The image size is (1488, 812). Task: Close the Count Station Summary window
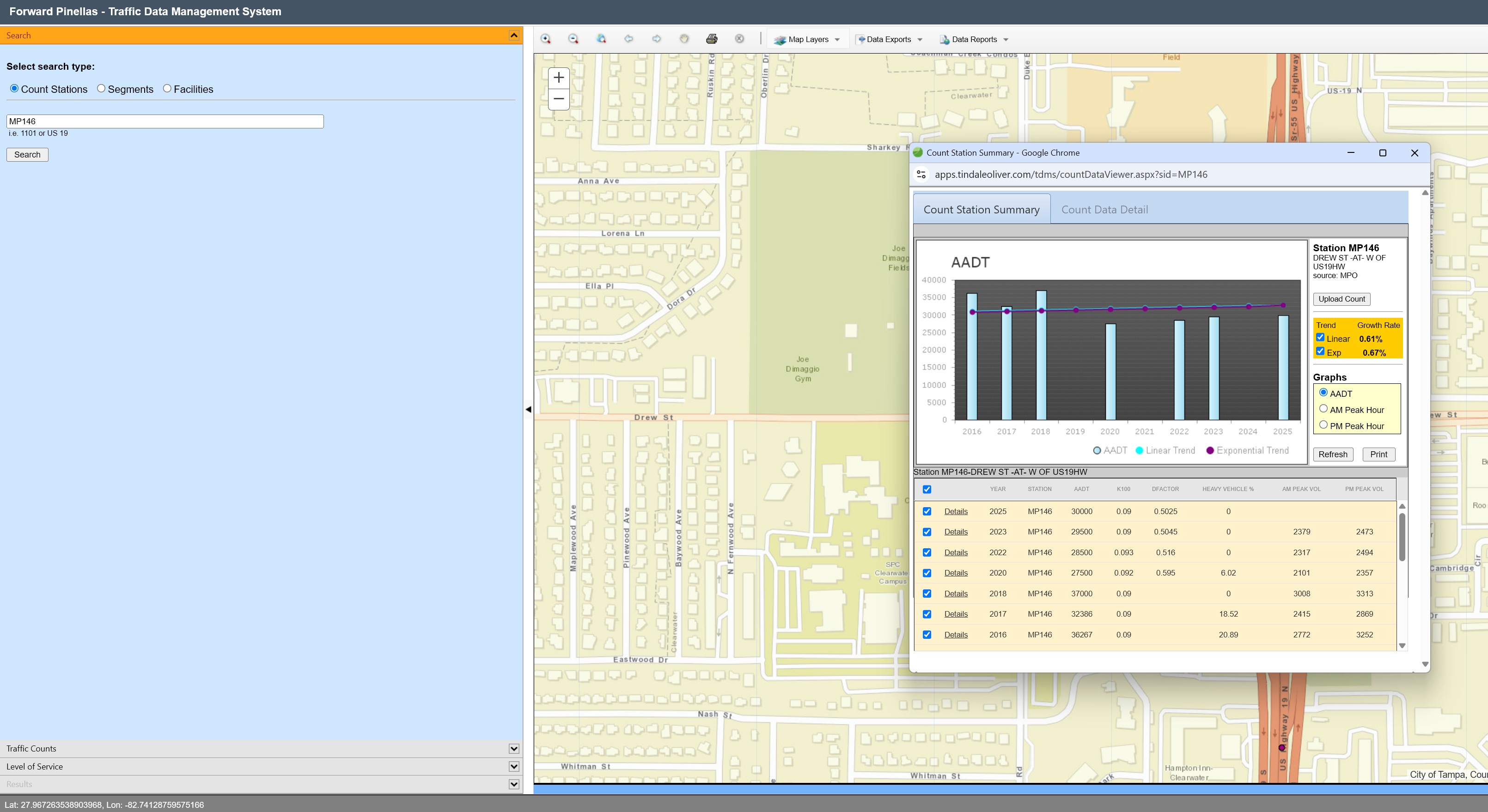[x=1414, y=152]
